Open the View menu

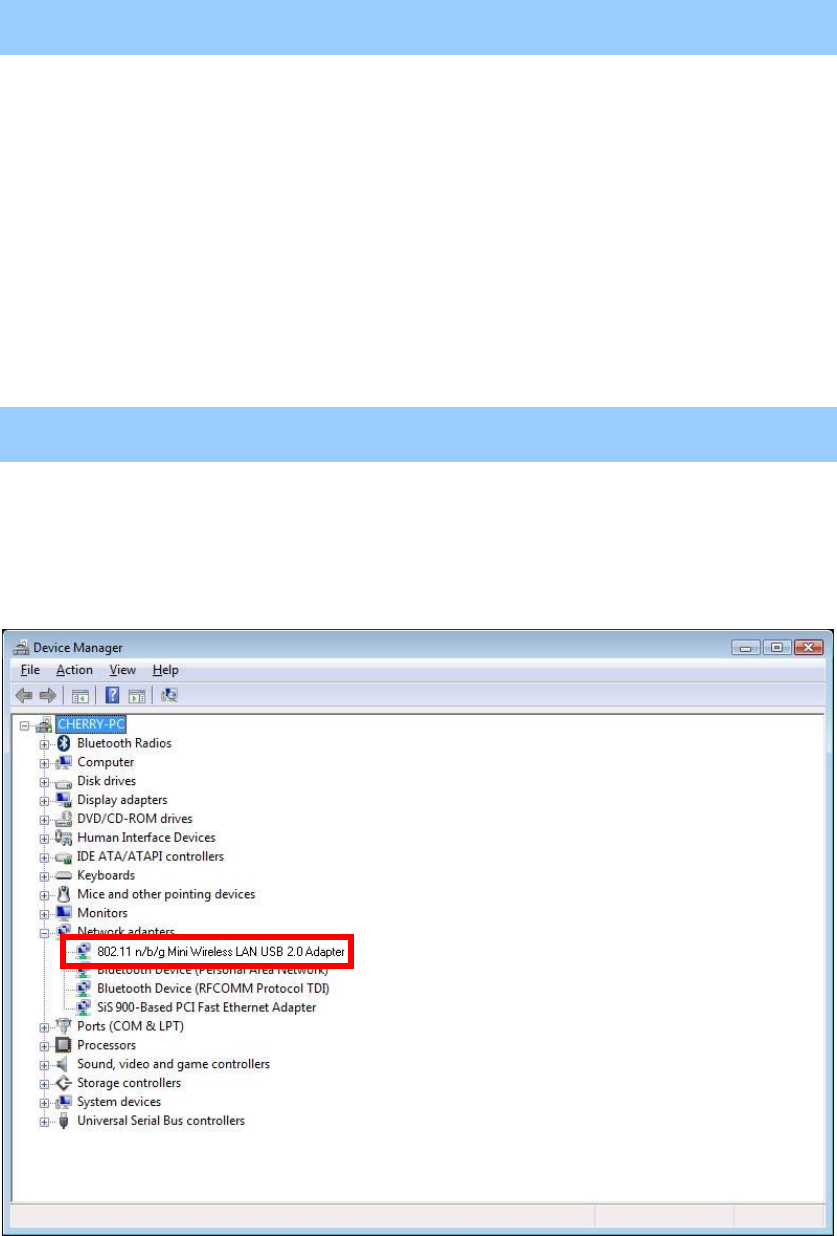123,670
